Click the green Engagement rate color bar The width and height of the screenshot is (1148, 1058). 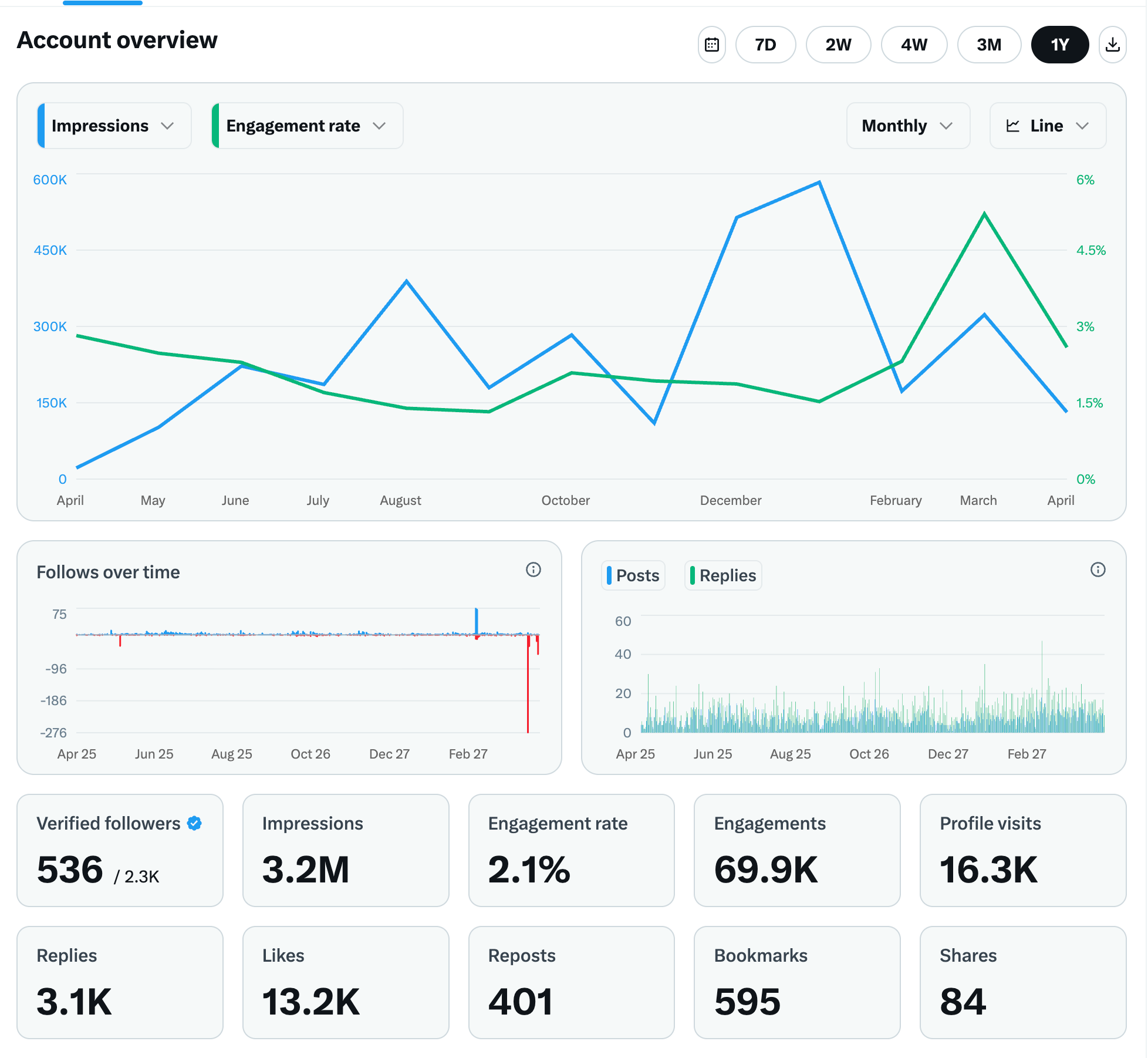[215, 126]
